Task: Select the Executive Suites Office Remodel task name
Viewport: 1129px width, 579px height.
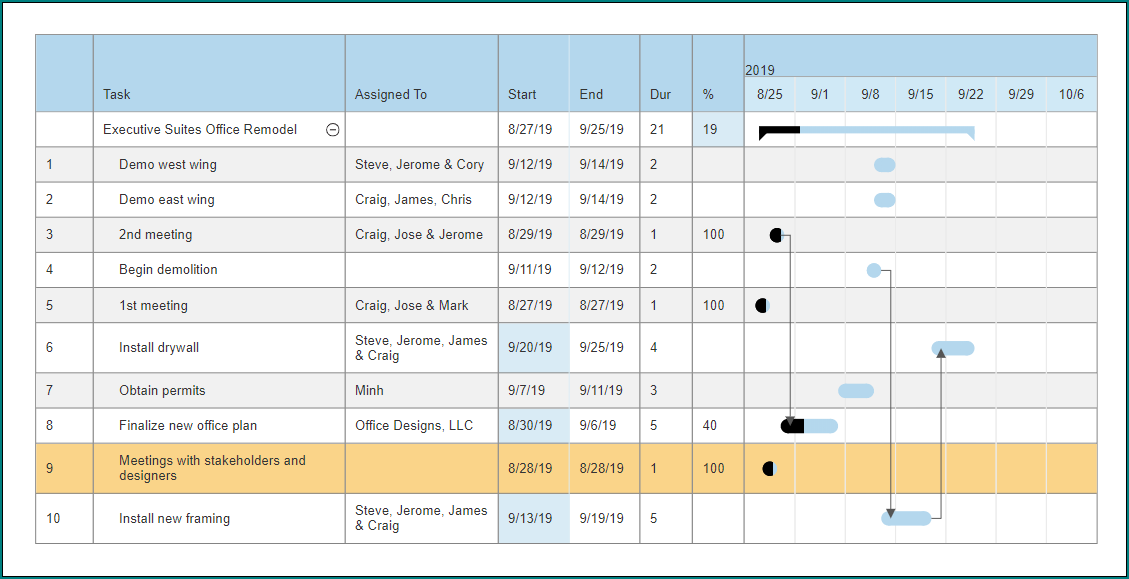Action: click(200, 130)
